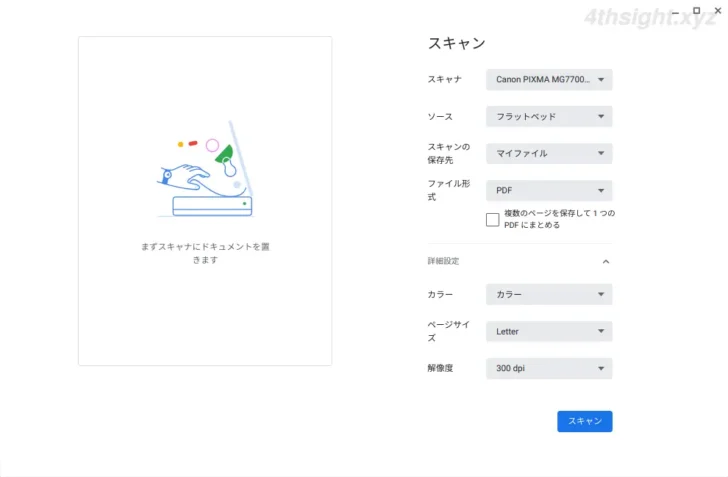Click the 複数のページを保存して 1 つの PDF にまとめる label
728x477 pixels.
coord(559,219)
